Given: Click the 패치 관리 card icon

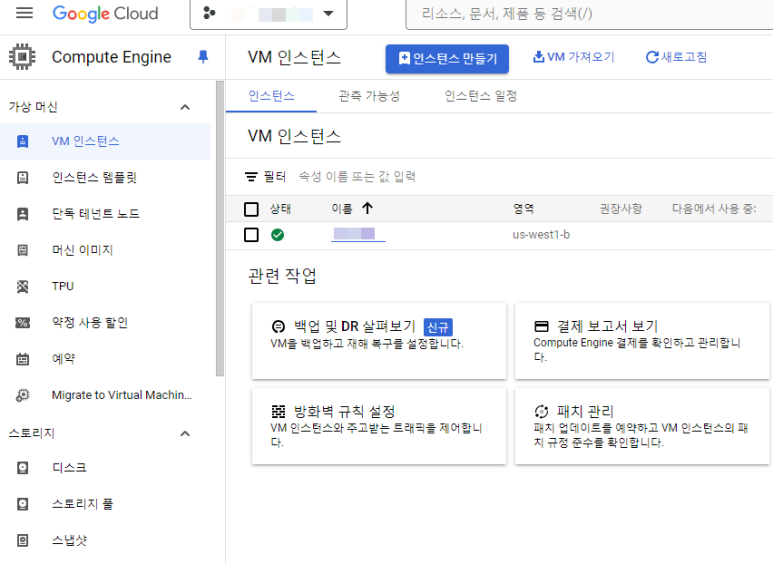Looking at the screenshot, I should [x=541, y=411].
